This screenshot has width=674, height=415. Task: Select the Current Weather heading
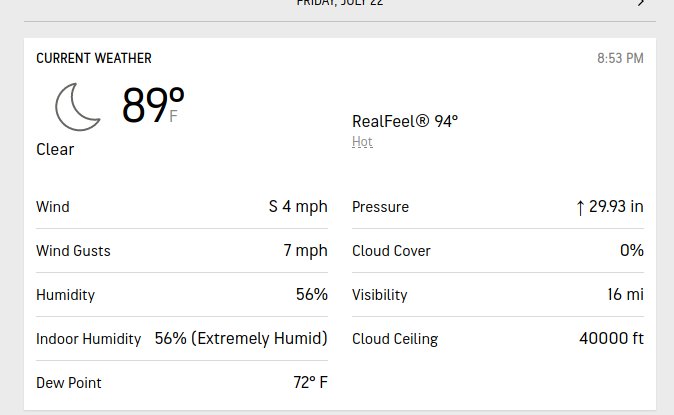(x=94, y=58)
